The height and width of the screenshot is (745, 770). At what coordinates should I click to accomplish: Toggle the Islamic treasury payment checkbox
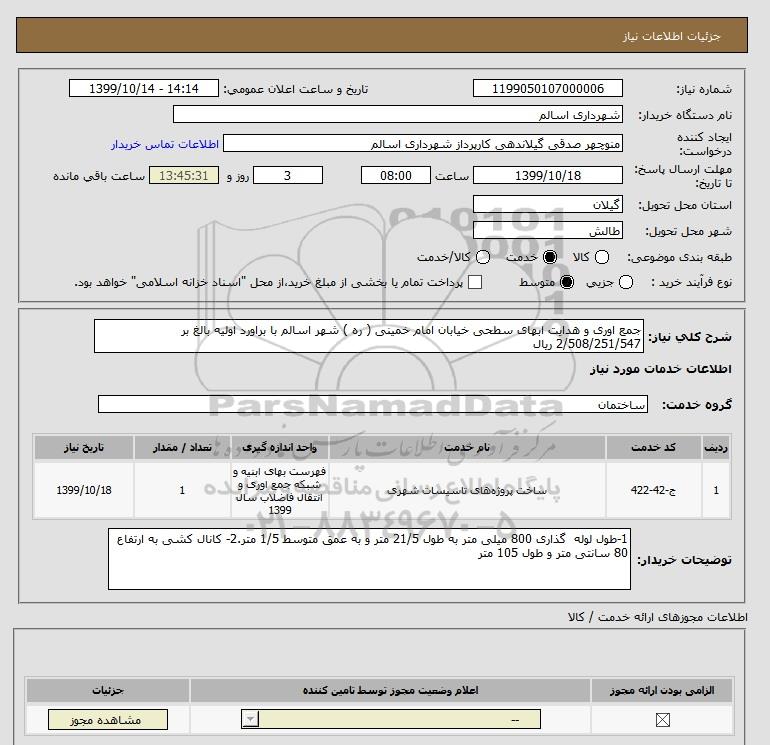point(474,282)
